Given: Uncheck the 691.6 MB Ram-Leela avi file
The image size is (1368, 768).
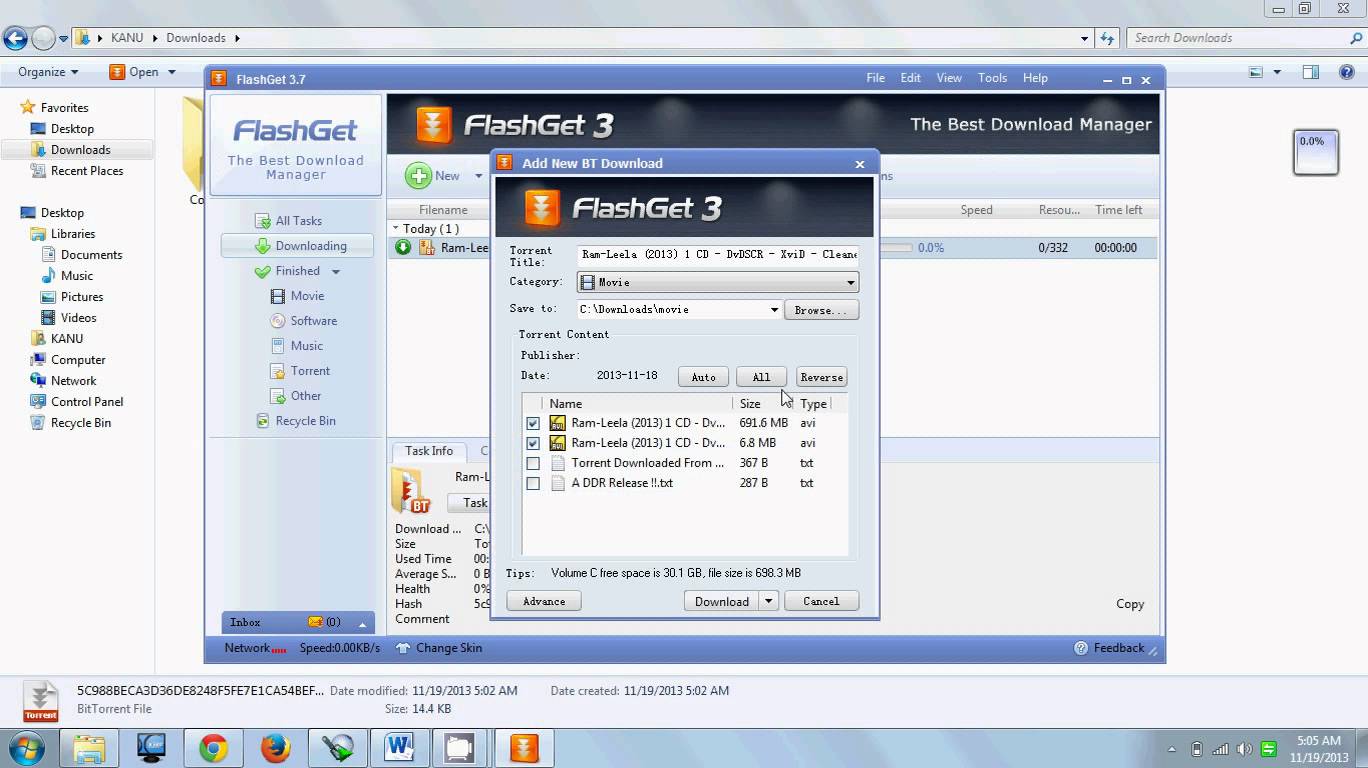Looking at the screenshot, I should point(533,423).
